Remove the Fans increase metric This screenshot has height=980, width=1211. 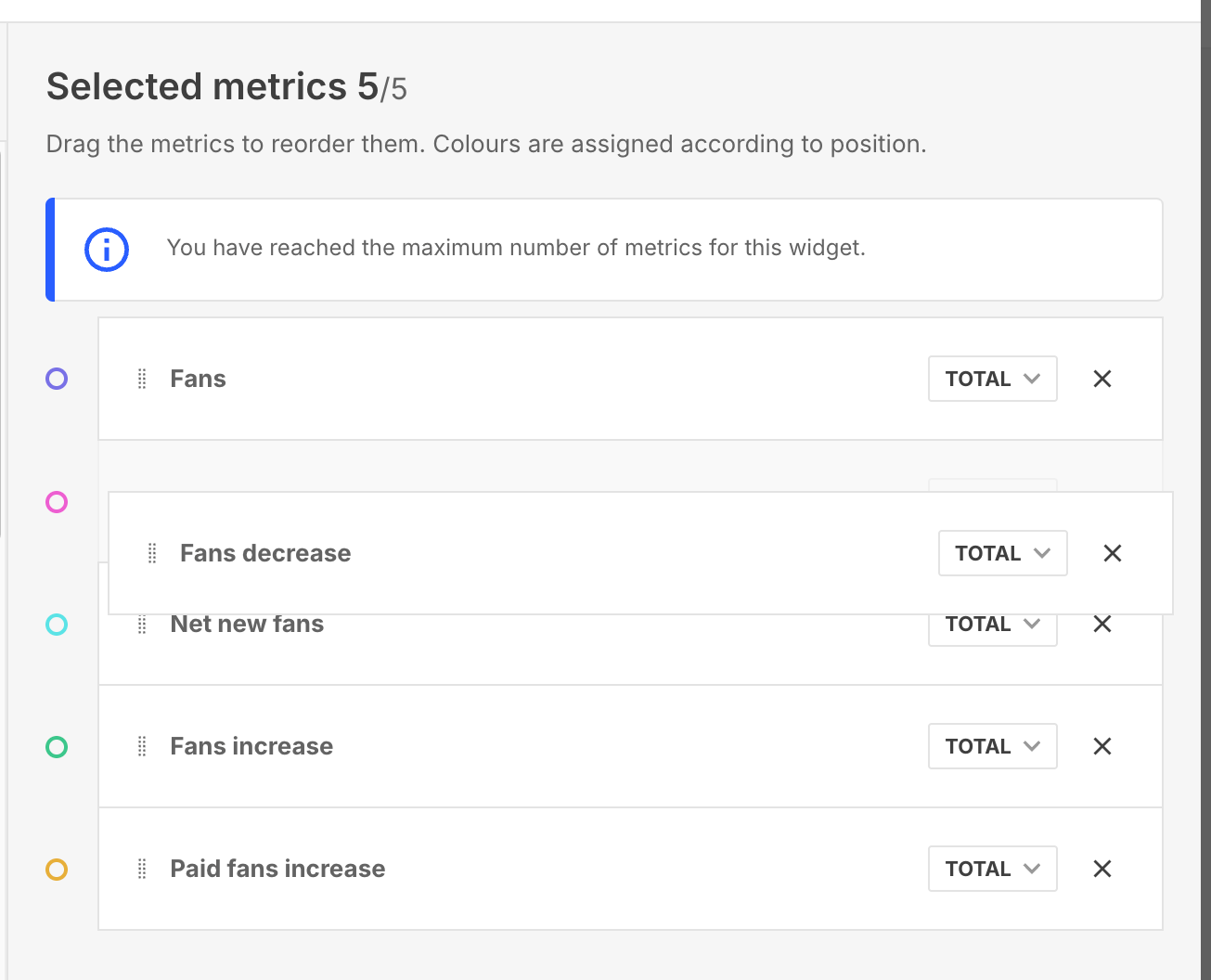pyautogui.click(x=1101, y=746)
